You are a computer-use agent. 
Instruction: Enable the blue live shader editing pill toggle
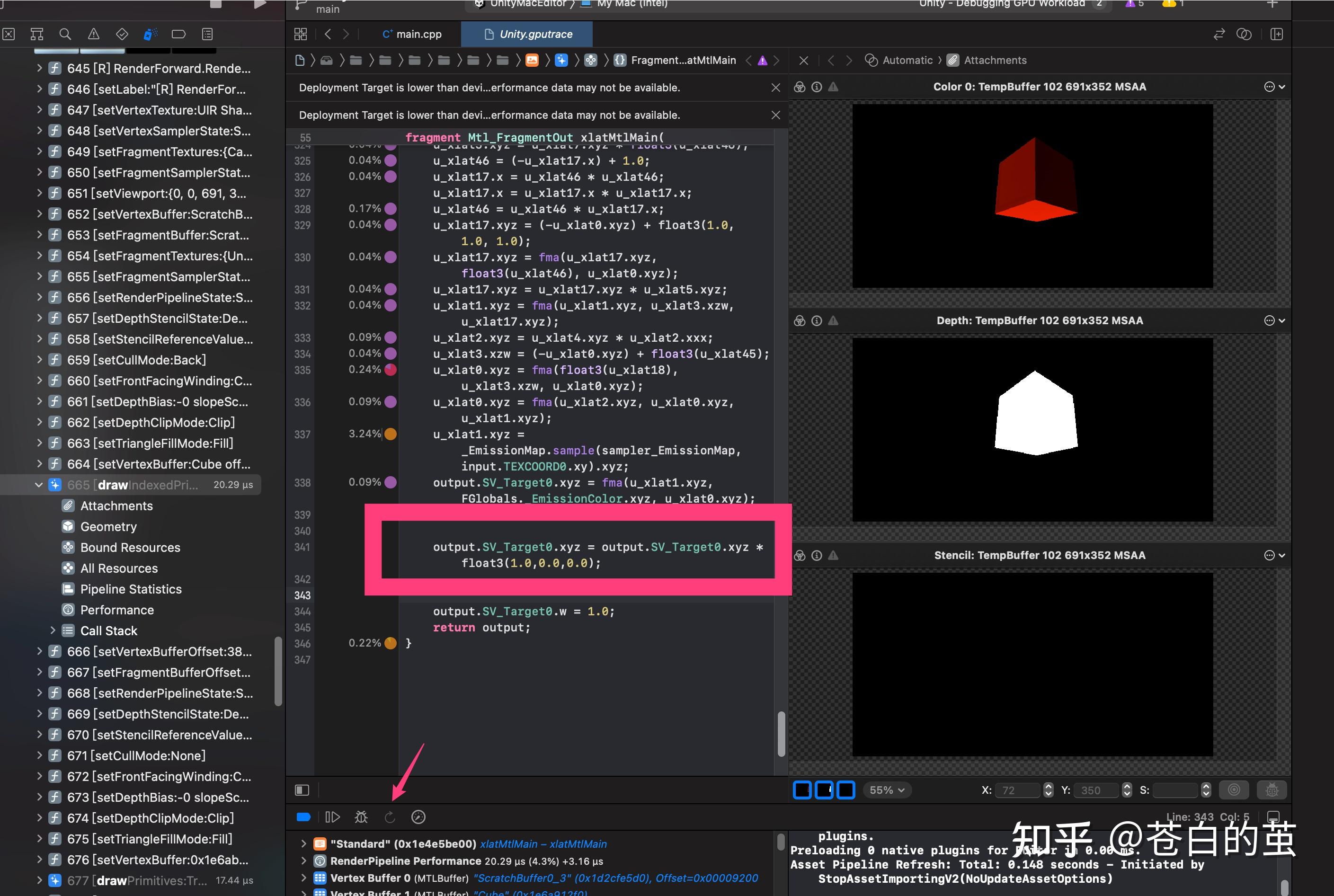(x=303, y=816)
